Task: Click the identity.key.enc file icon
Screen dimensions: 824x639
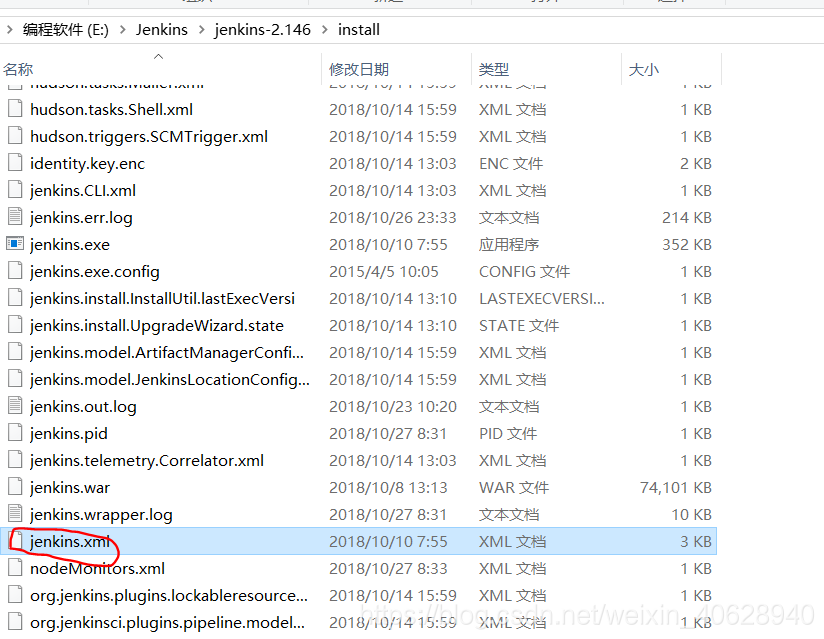Action: [x=15, y=163]
